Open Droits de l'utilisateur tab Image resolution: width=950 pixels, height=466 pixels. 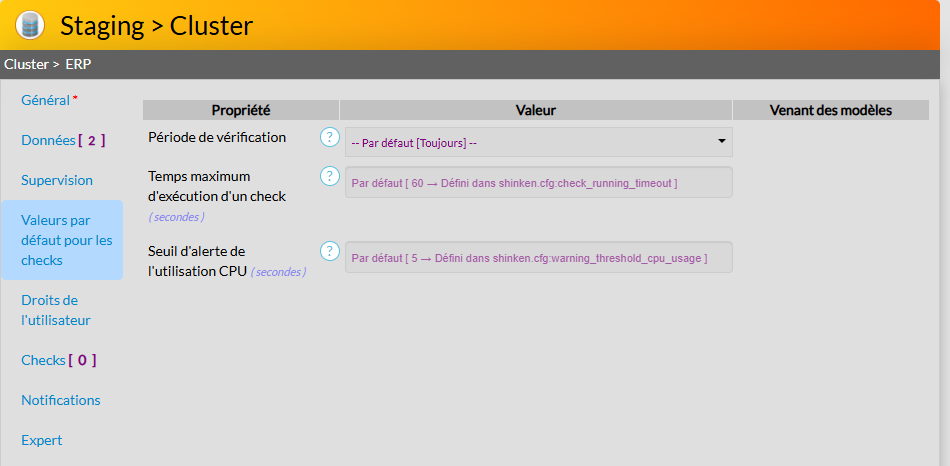(56, 310)
